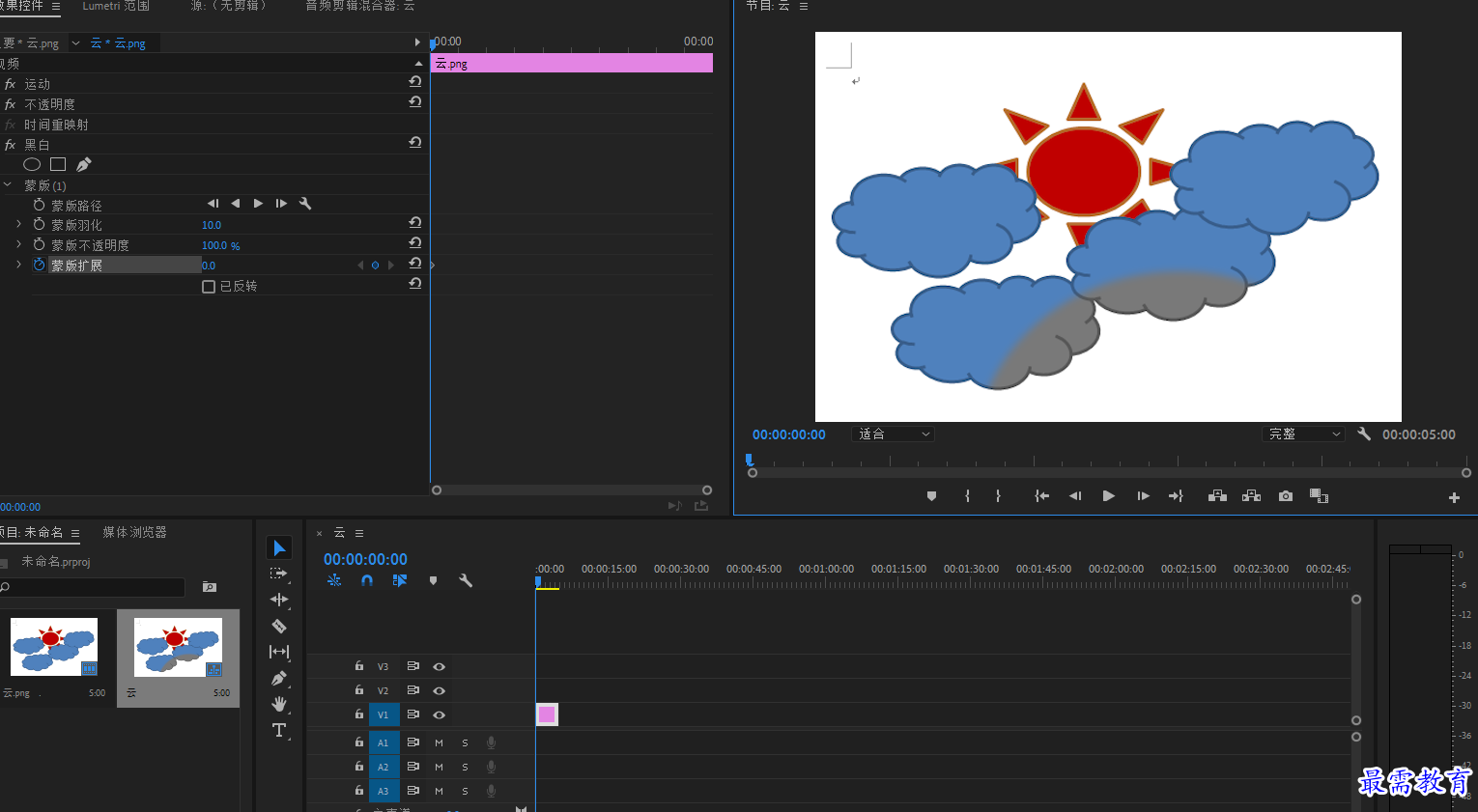Switch to 音频剪辑混合器 tab
Screen dimensions: 1478x812
pos(359,6)
